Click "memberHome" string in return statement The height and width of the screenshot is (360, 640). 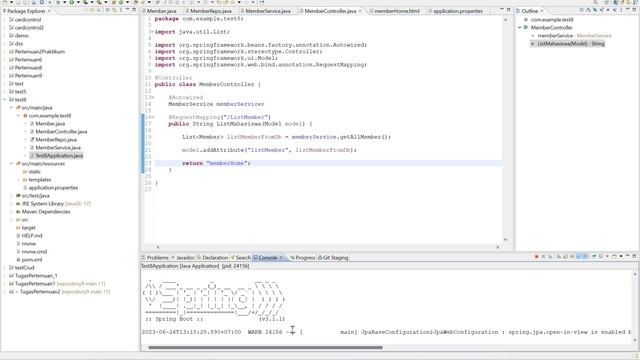[x=227, y=163]
